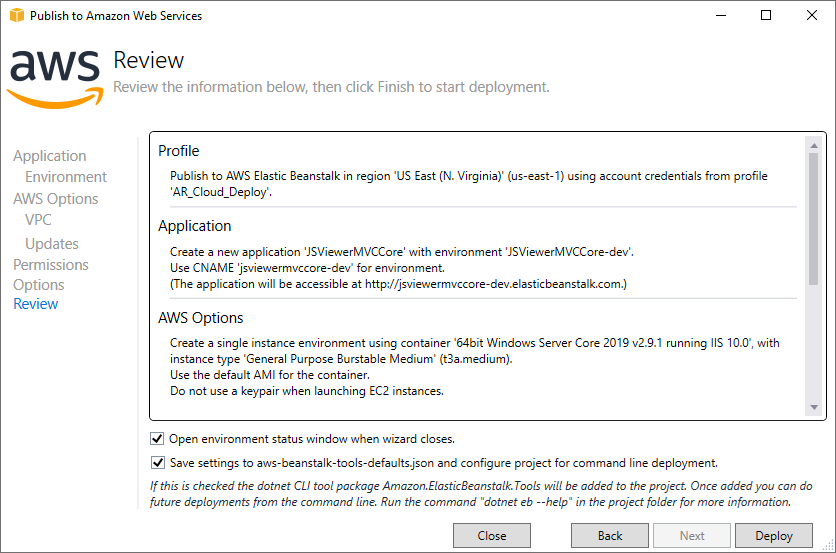Select the AWS Options step
Screen dimensions: 836x553
coord(55,198)
